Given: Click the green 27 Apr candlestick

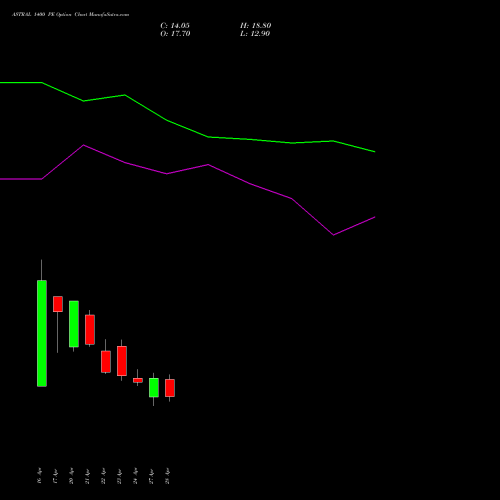Looking at the screenshot, I should 154,387.
